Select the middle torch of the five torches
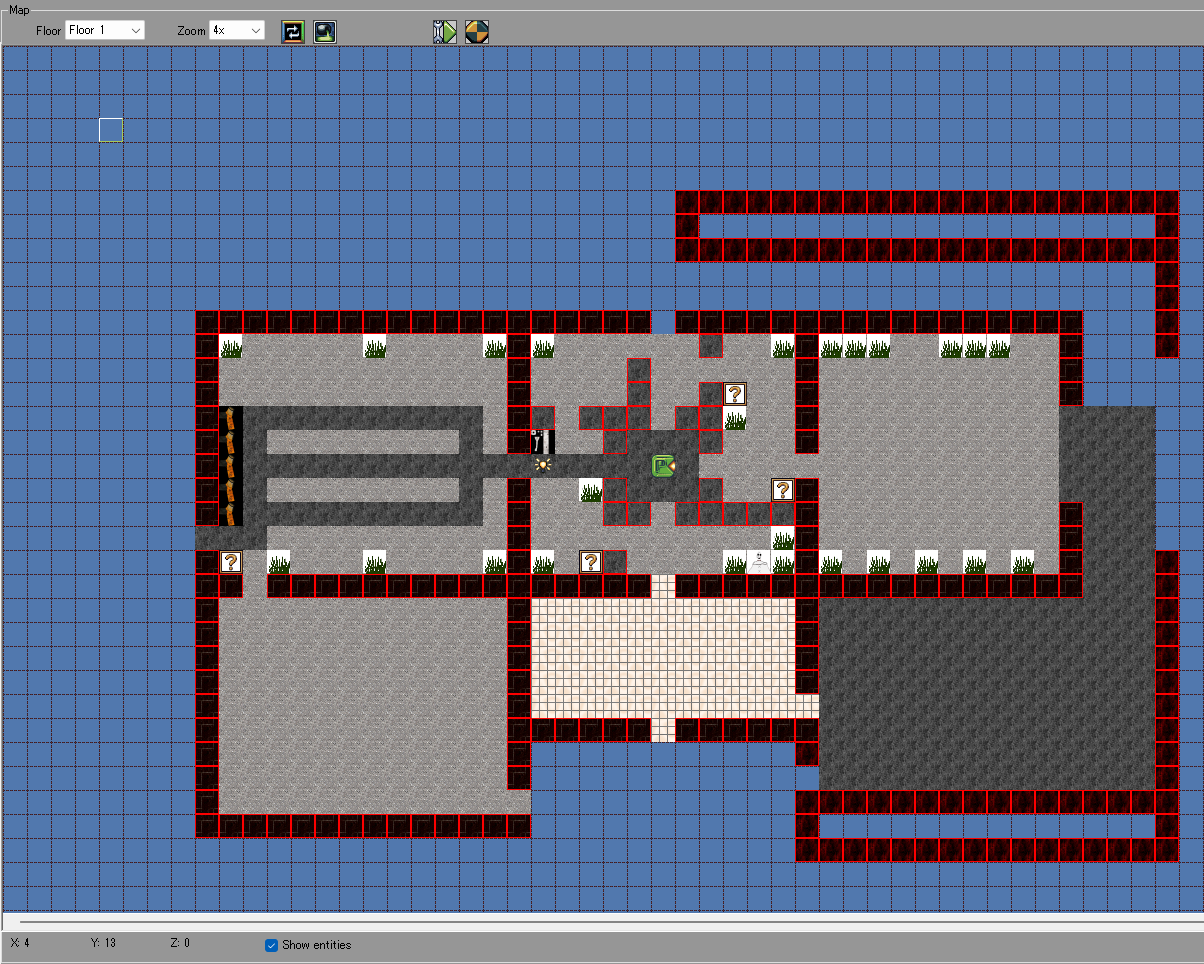 pyautogui.click(x=231, y=466)
